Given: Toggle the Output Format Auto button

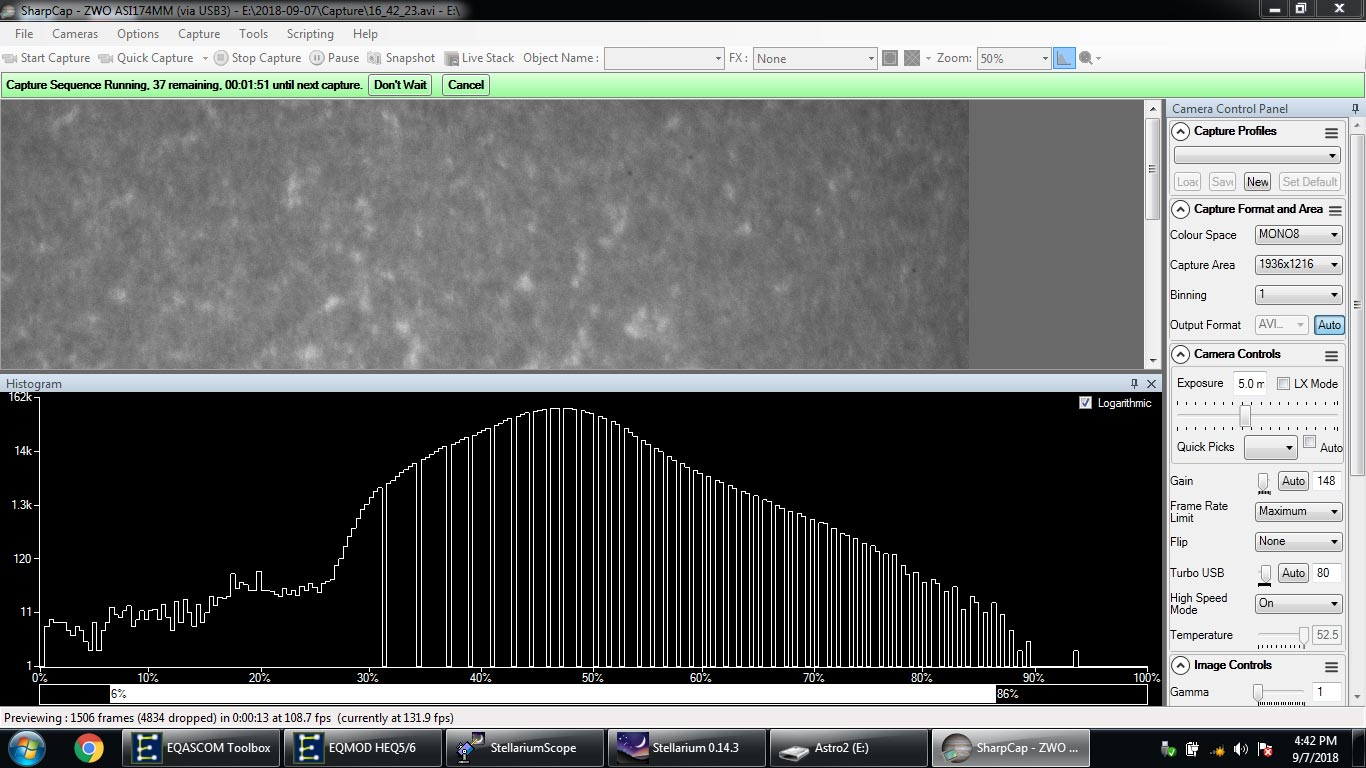Looking at the screenshot, I should tap(1329, 325).
